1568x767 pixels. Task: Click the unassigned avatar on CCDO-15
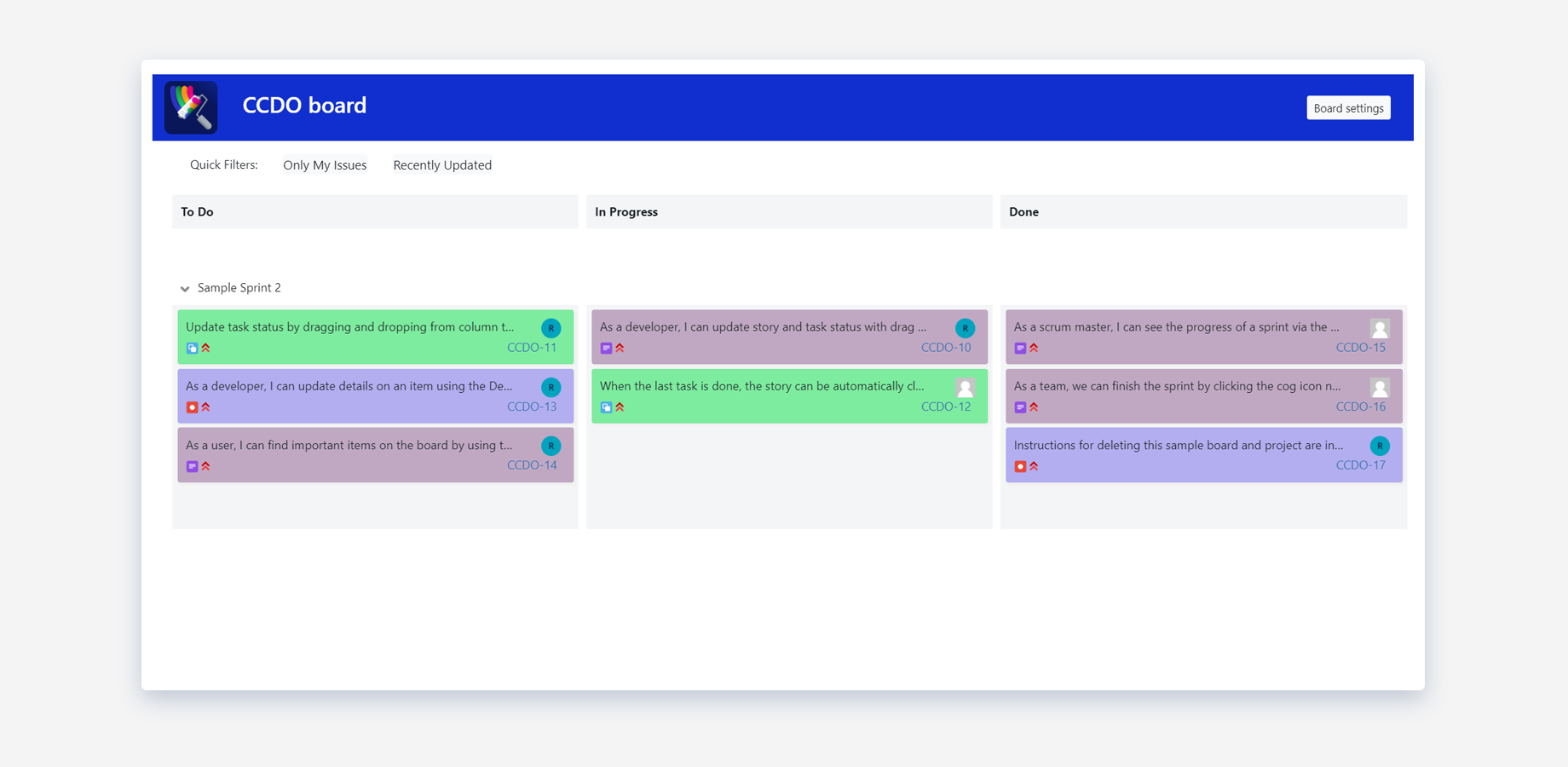click(x=1380, y=328)
